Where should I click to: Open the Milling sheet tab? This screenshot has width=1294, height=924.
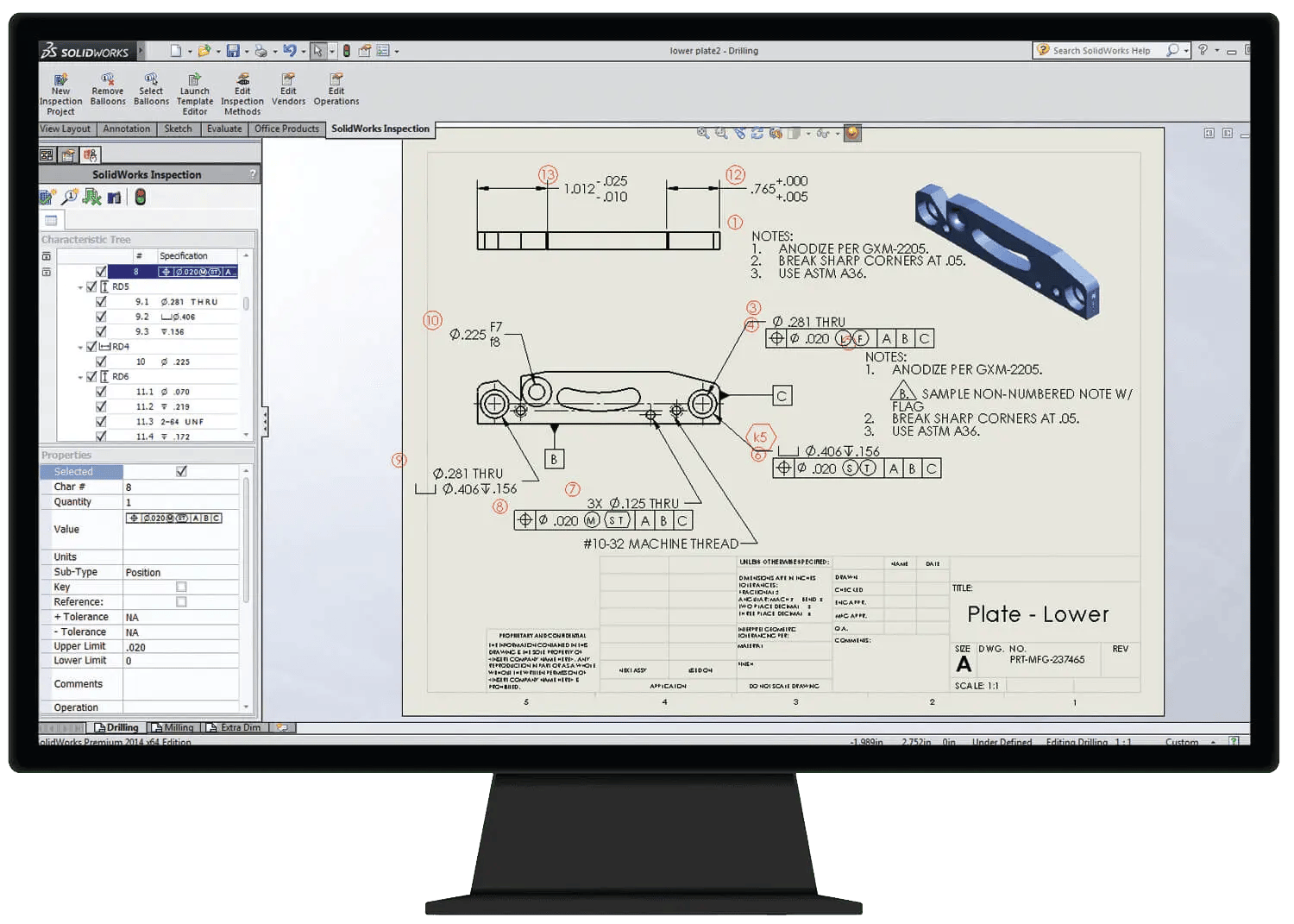pos(173,727)
